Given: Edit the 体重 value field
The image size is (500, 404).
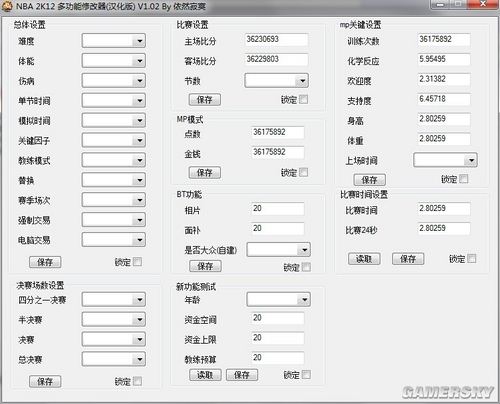Looking at the screenshot, I should [444, 139].
